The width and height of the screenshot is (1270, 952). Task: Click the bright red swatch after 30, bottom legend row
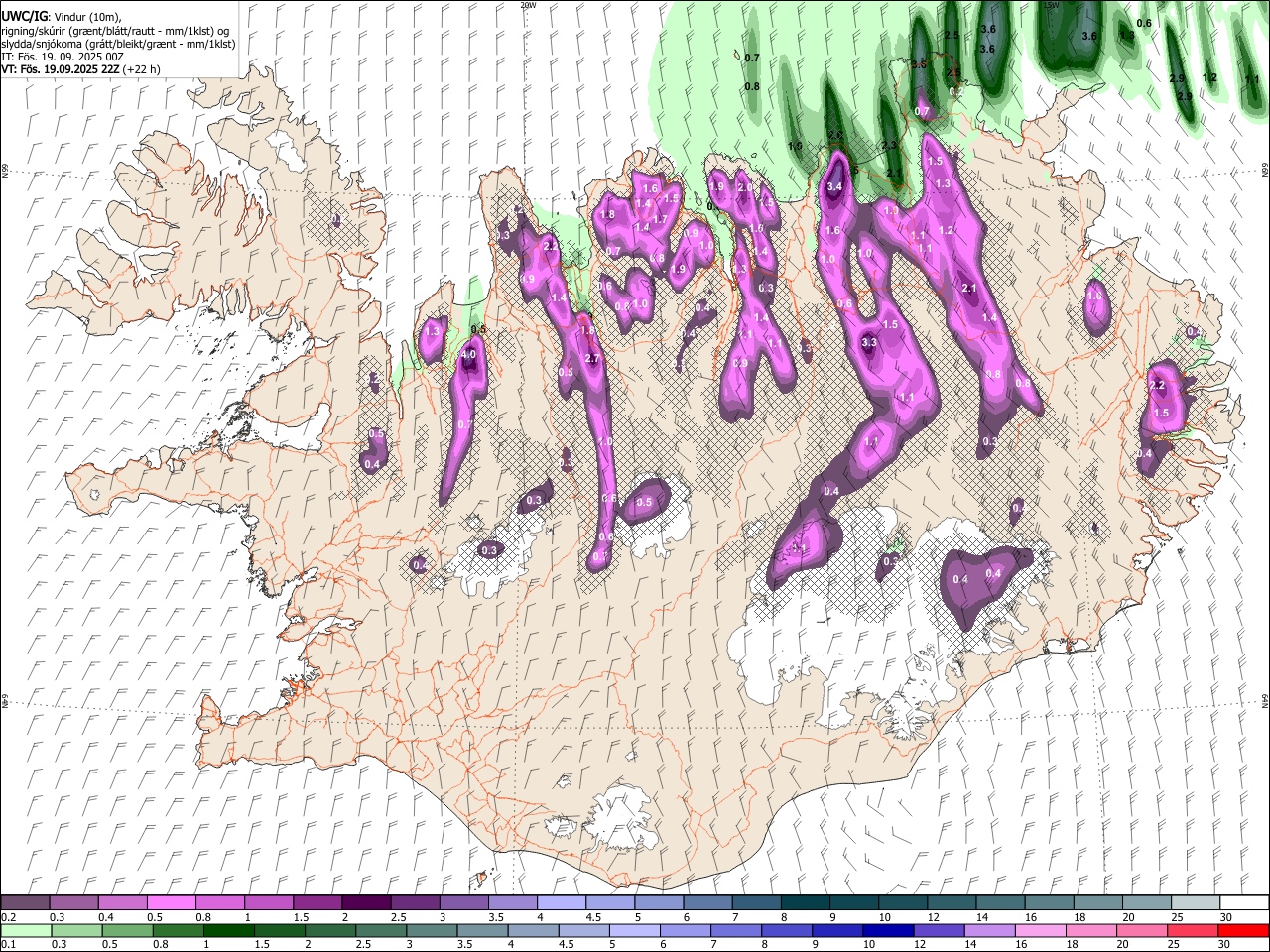pyautogui.click(x=1243, y=930)
